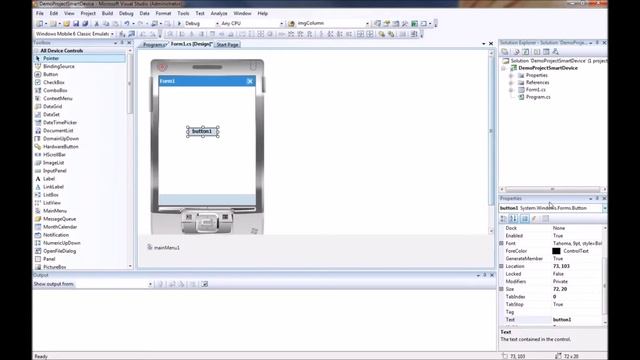640x360 pixels.
Task: Choose the Button control in Toolbox
Action: (51, 74)
